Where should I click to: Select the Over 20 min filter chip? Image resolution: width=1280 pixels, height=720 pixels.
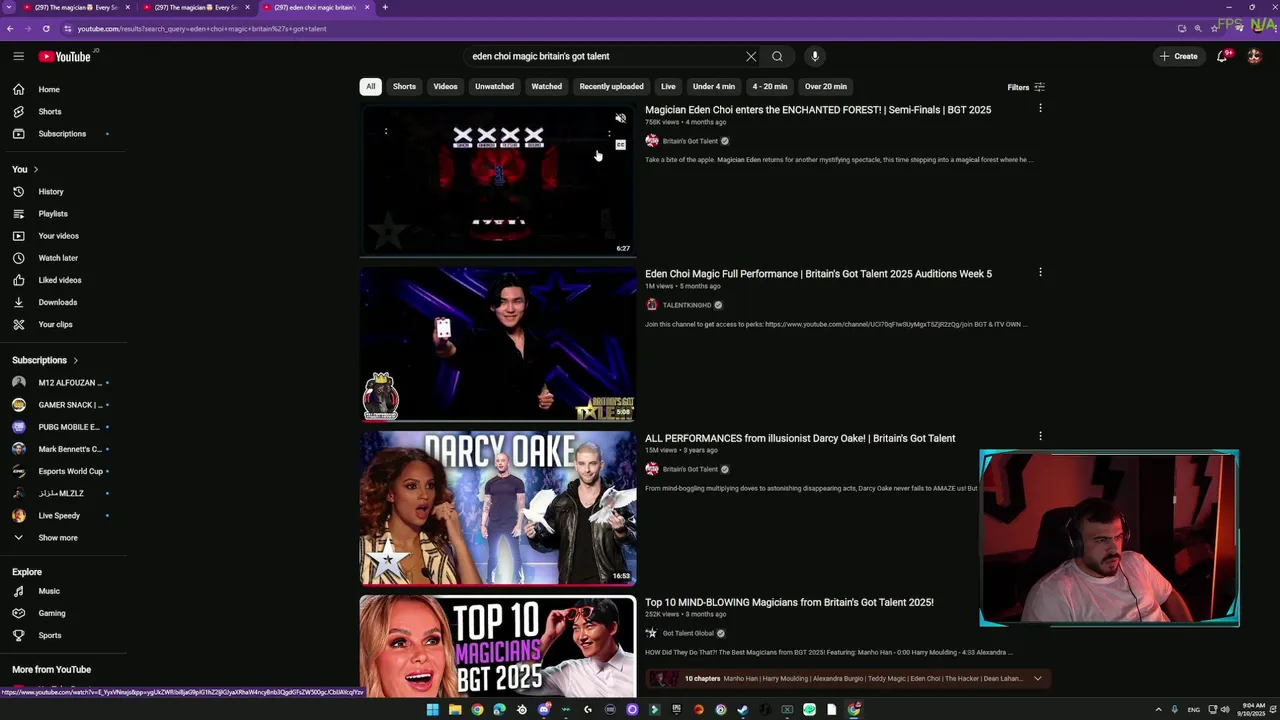pyautogui.click(x=826, y=86)
